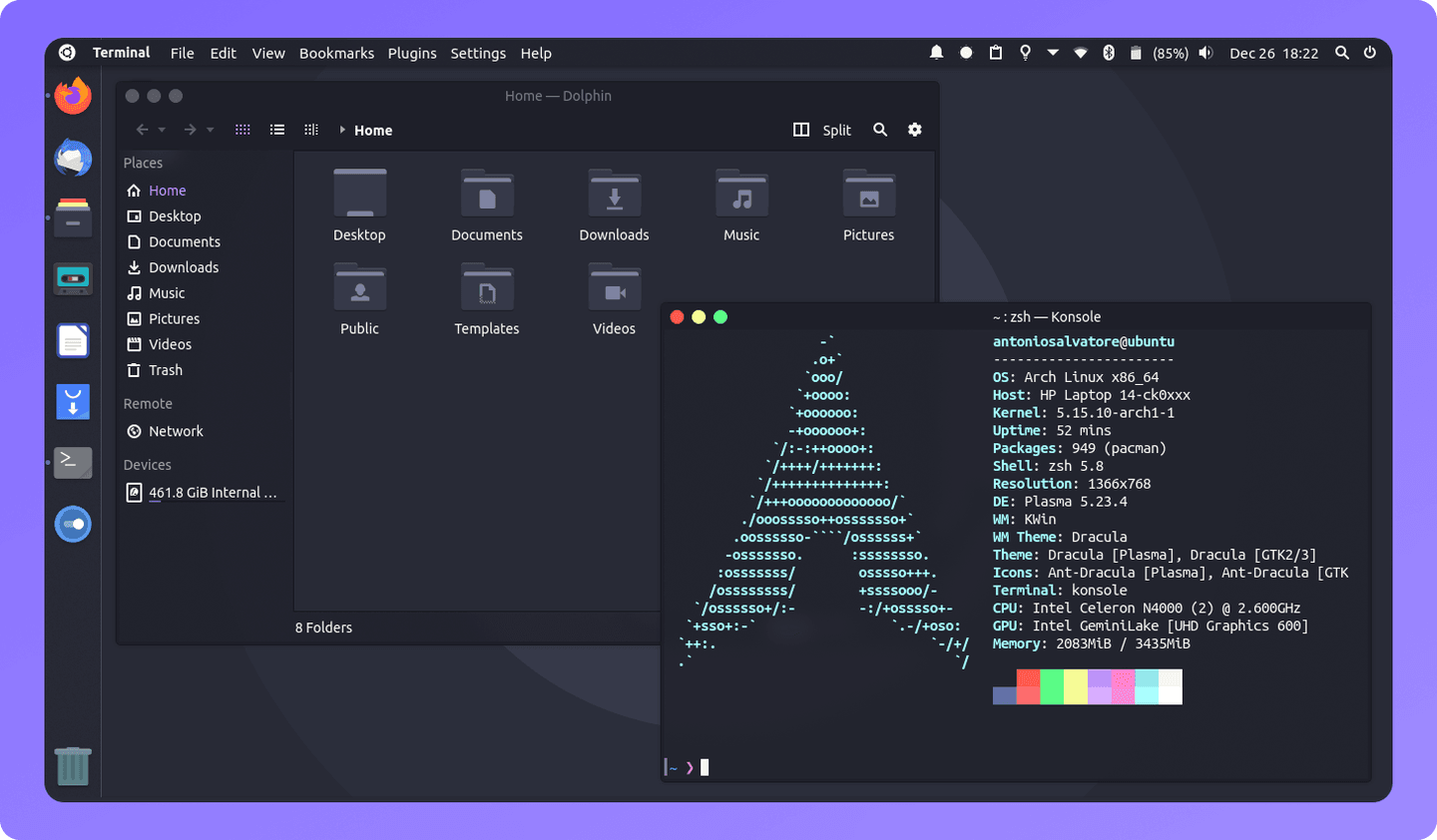Click the zsh prompt input area in Konsole

[x=707, y=766]
